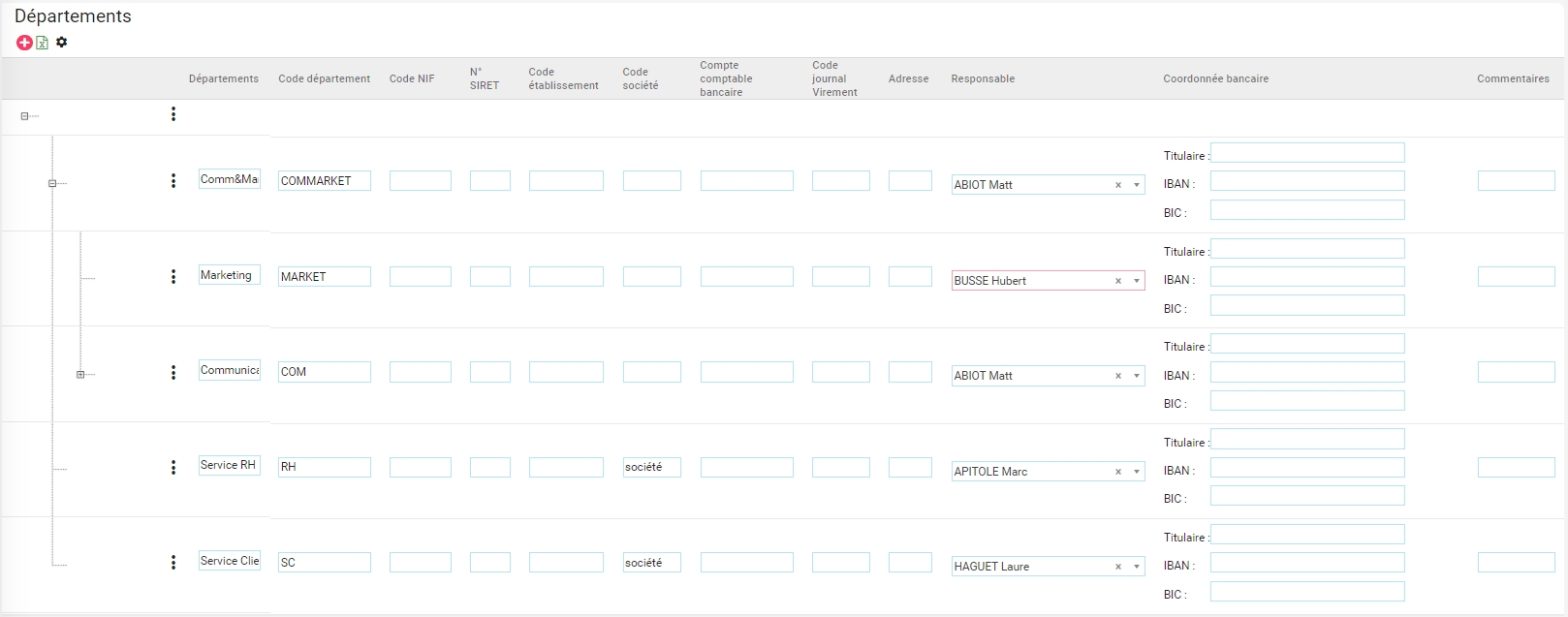Screen dimensions: 1568x617
Task: Open the three-dot menu on the root row
Action: [173, 114]
